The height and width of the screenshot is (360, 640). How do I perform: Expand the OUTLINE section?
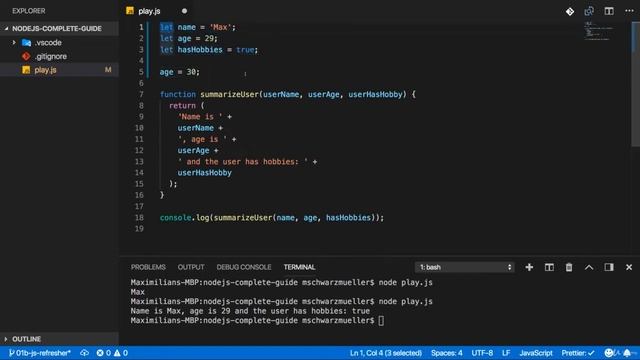click(59, 339)
